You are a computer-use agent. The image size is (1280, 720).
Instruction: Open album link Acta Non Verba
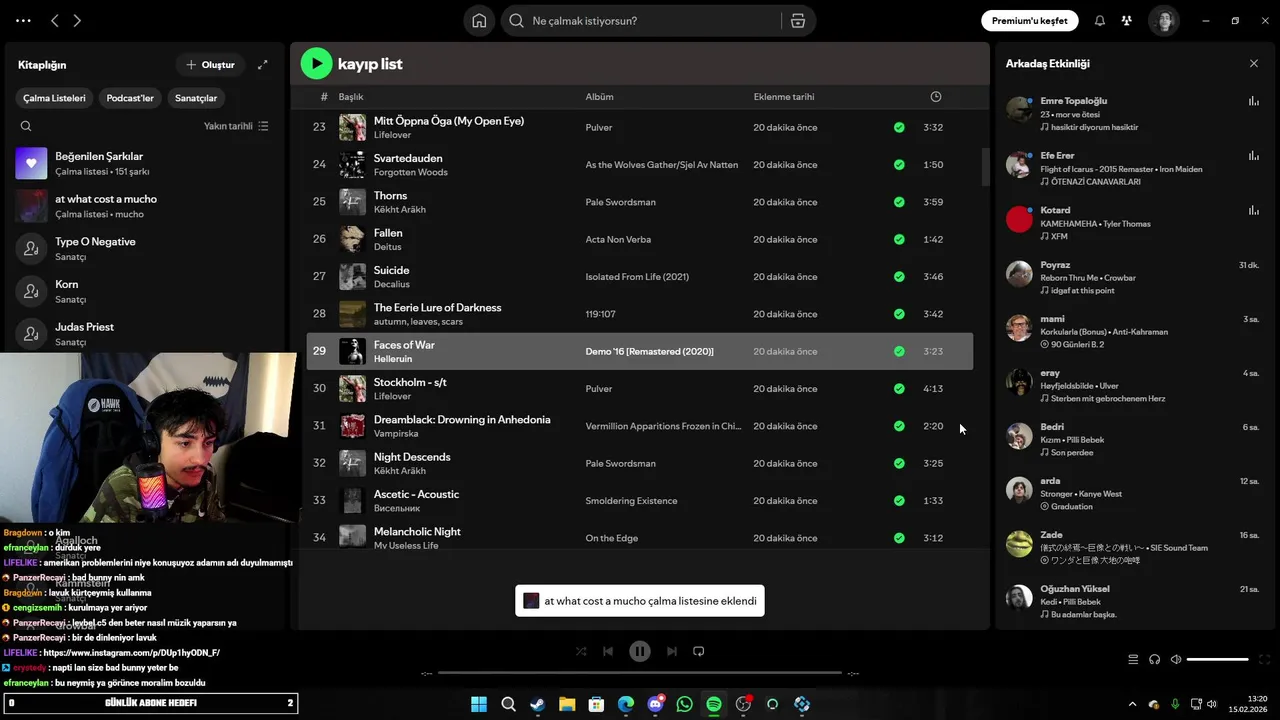(618, 240)
